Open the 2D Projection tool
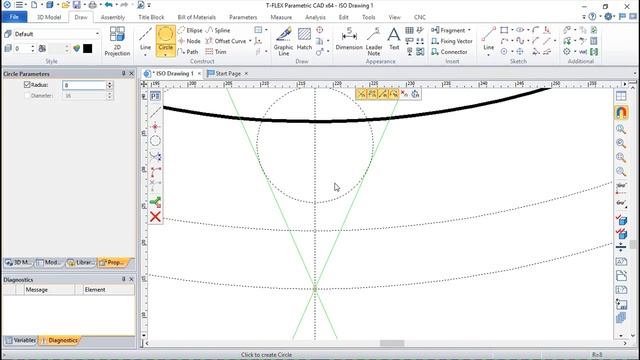The height and width of the screenshot is (360, 640). 117,41
